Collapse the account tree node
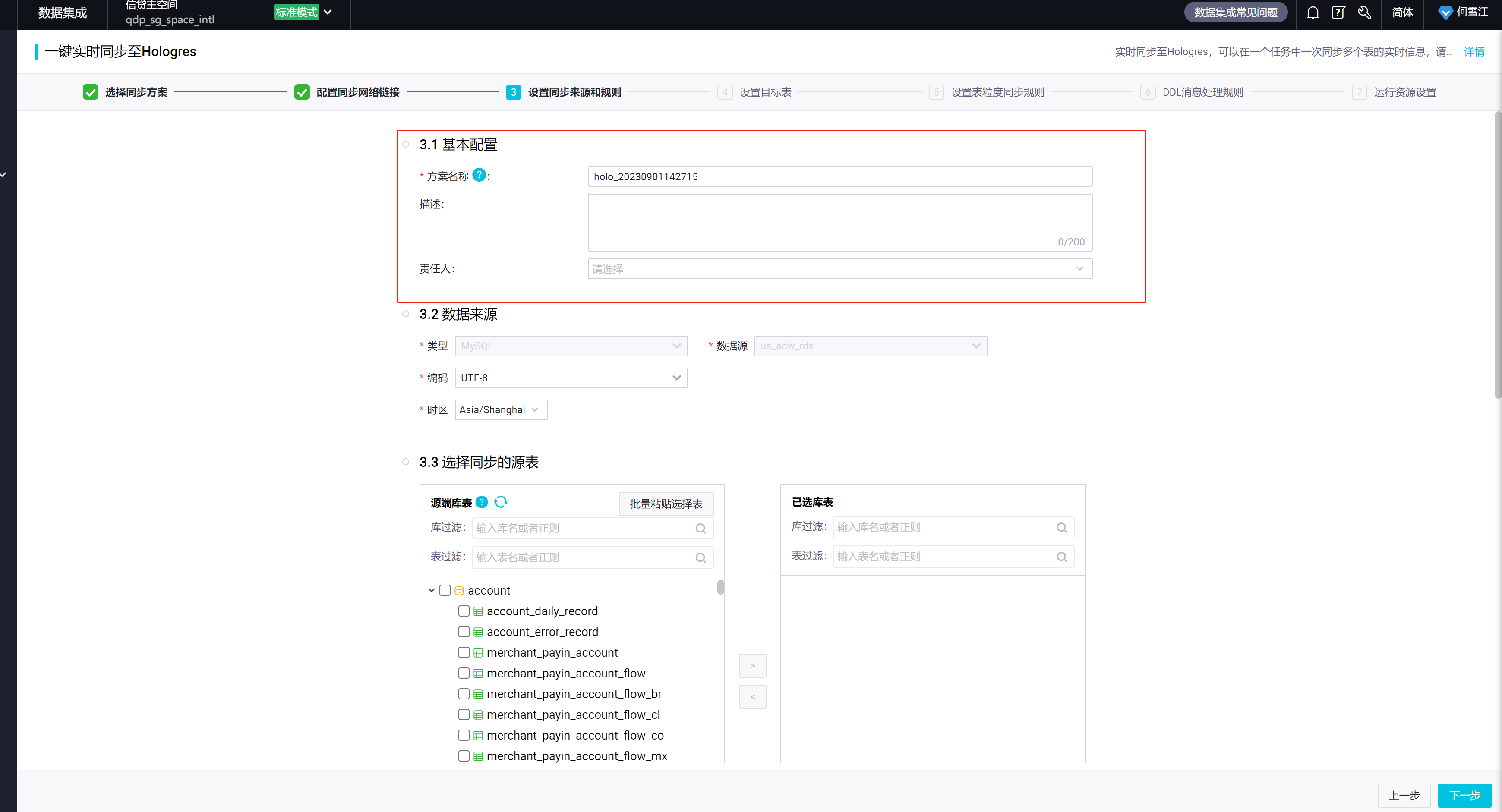 (x=432, y=590)
